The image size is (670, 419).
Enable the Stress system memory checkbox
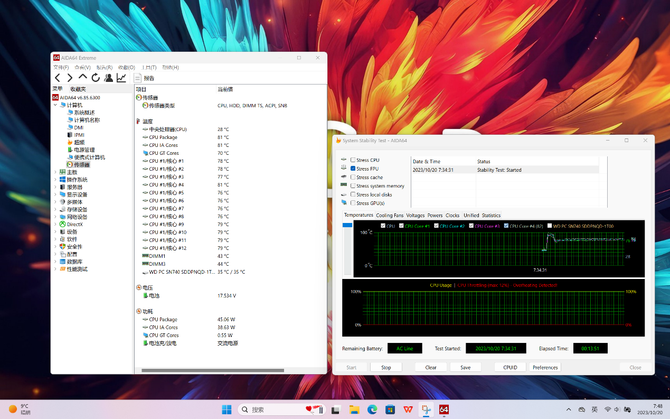(x=353, y=186)
